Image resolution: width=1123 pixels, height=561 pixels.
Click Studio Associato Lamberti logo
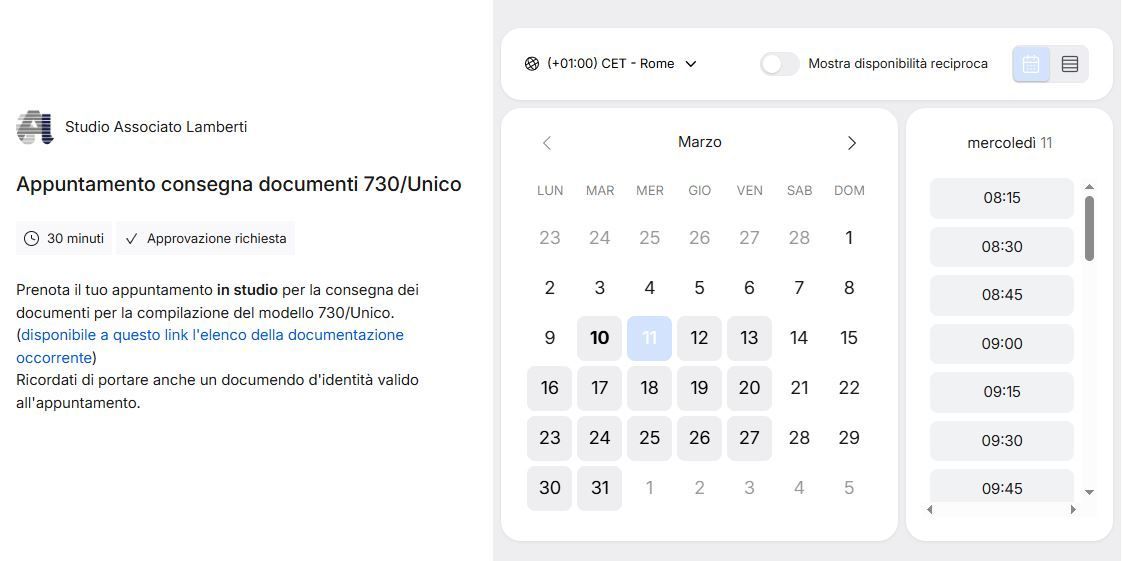click(34, 127)
